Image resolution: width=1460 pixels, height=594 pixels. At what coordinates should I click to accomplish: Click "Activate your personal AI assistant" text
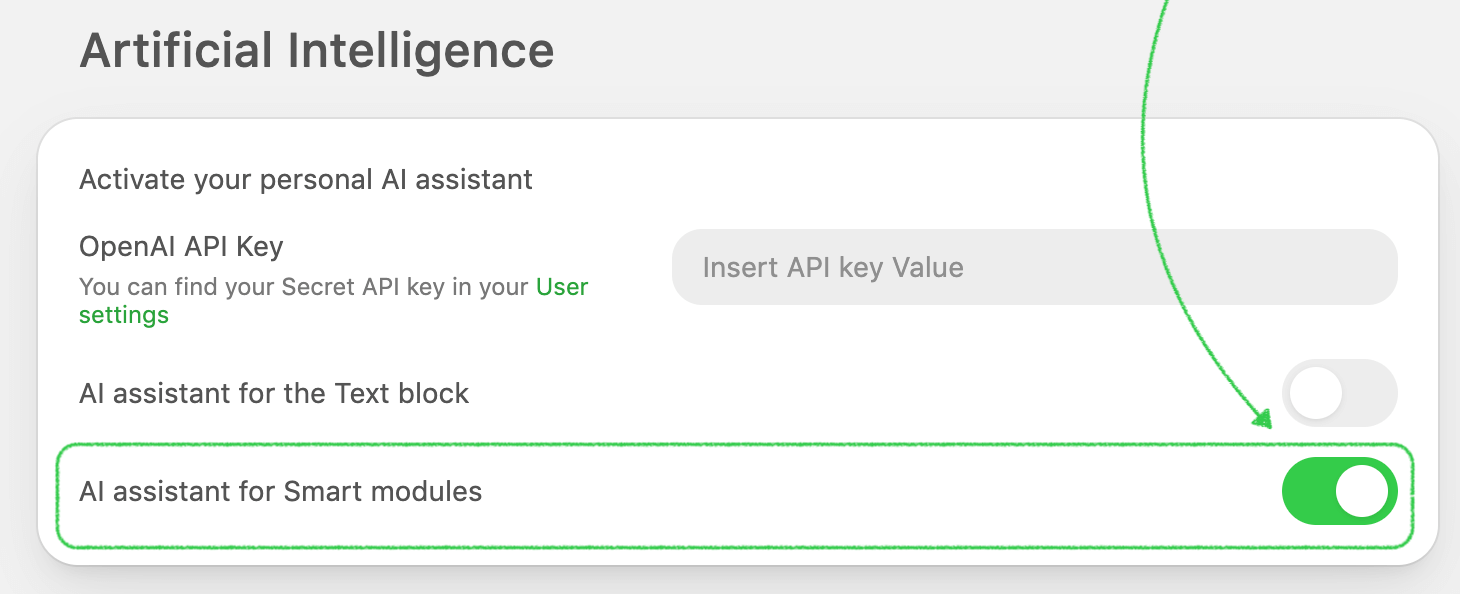coord(305,180)
